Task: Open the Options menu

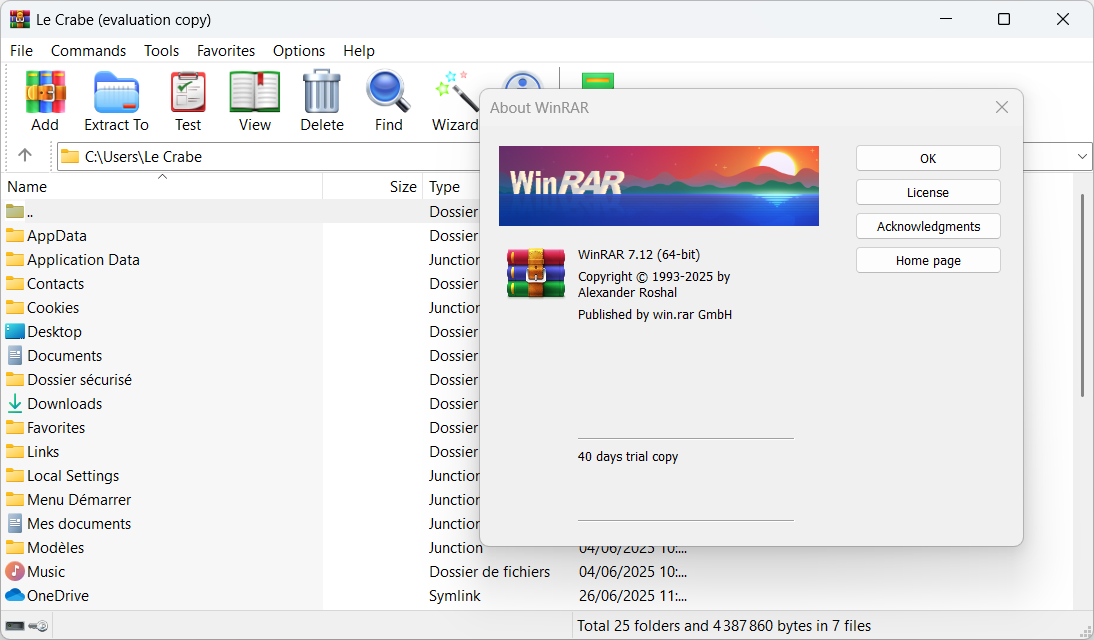Action: tap(299, 51)
